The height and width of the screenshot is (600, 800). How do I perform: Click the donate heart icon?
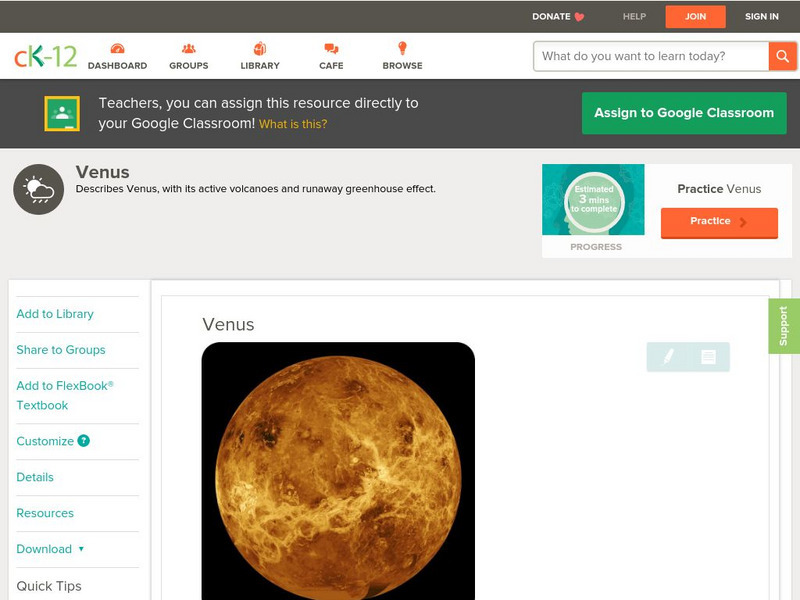(x=577, y=16)
